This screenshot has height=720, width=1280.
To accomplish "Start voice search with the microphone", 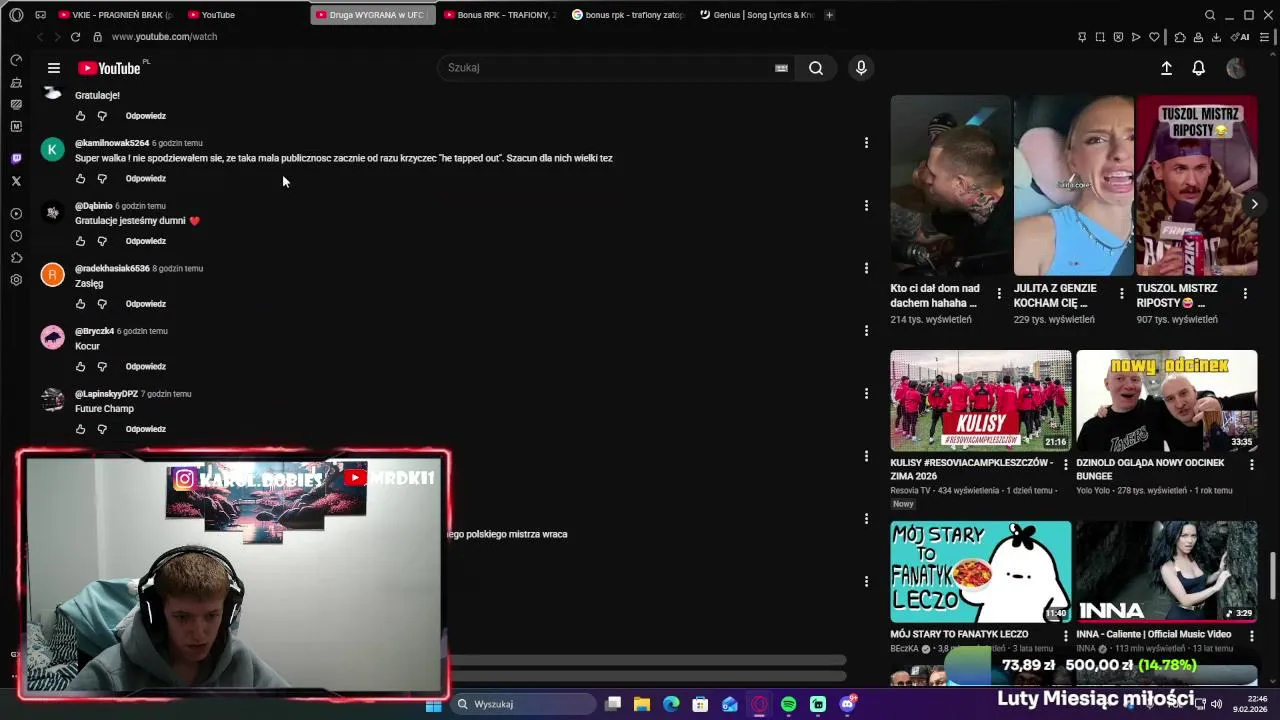I will (861, 68).
